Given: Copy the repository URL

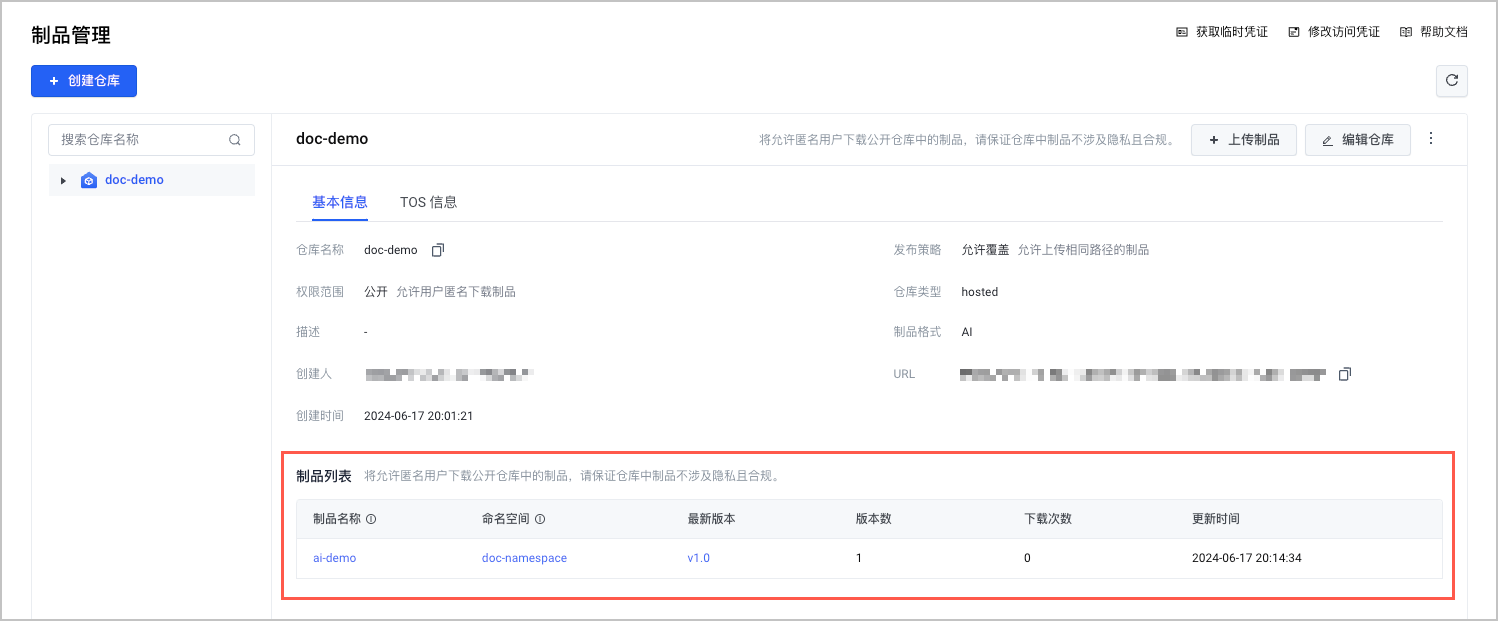Looking at the screenshot, I should click(1345, 374).
